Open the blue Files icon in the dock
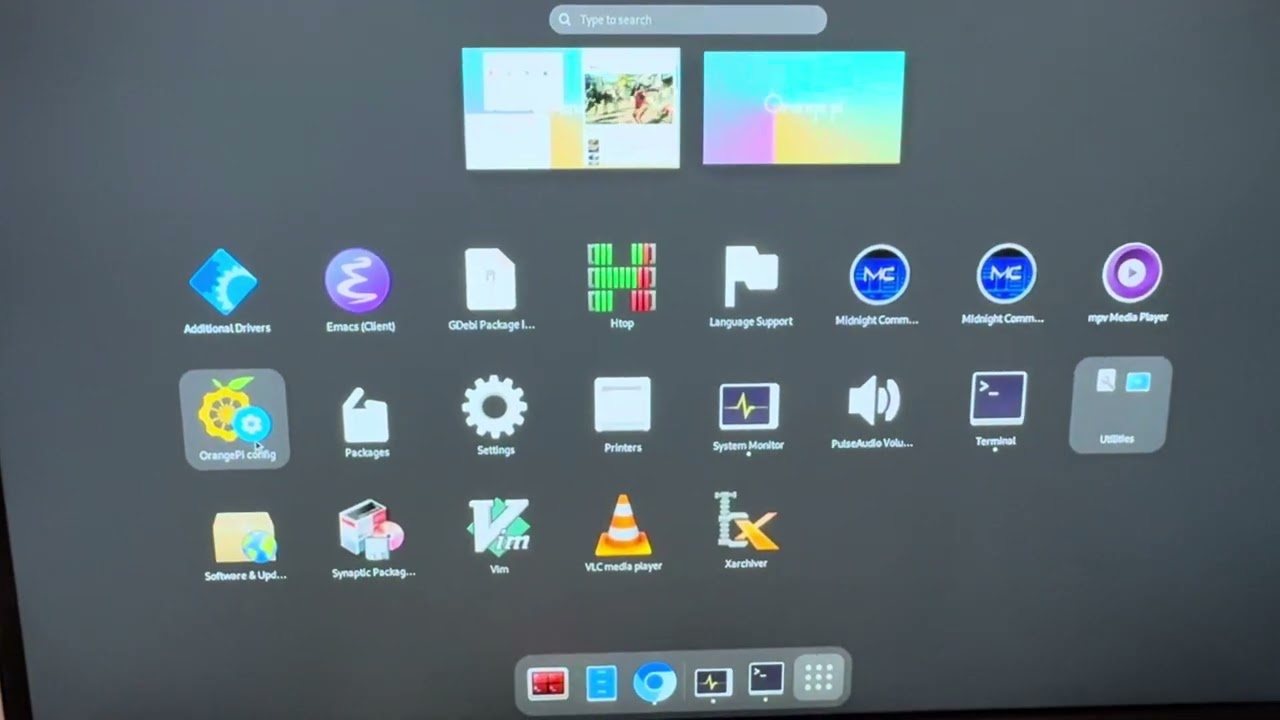The image size is (1280, 720). [601, 683]
